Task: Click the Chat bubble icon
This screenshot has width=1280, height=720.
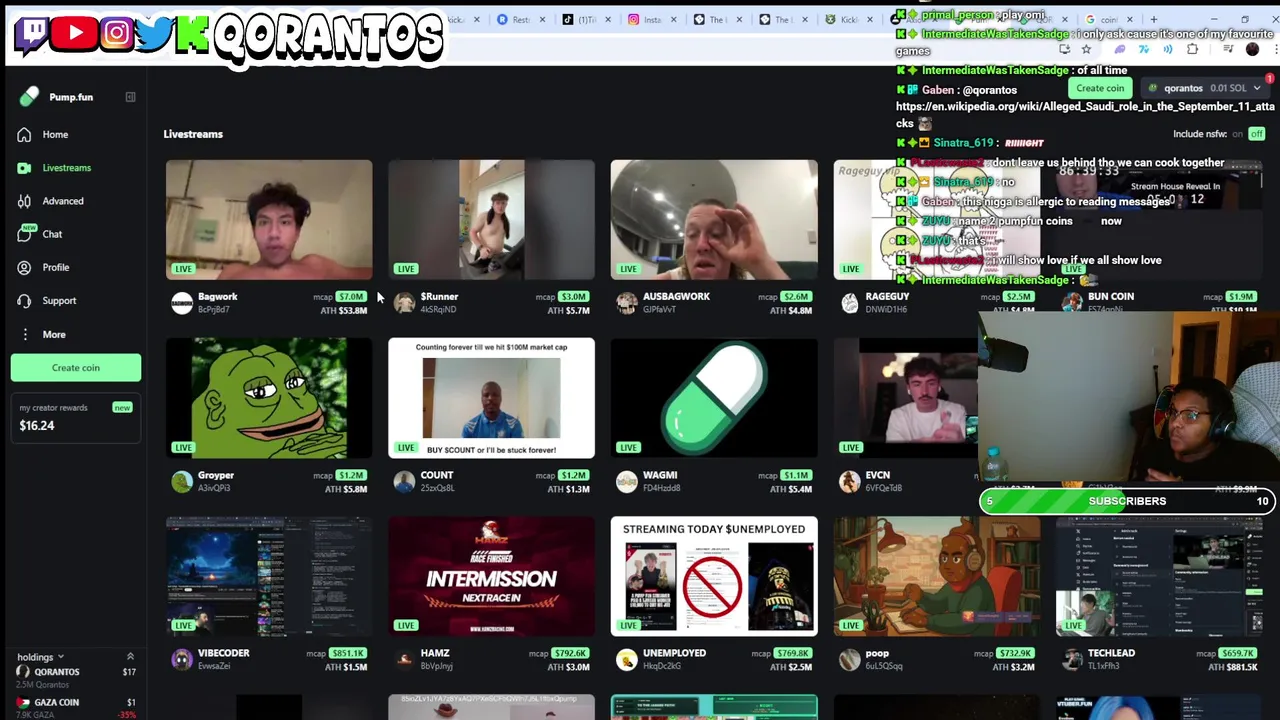Action: 24,234
